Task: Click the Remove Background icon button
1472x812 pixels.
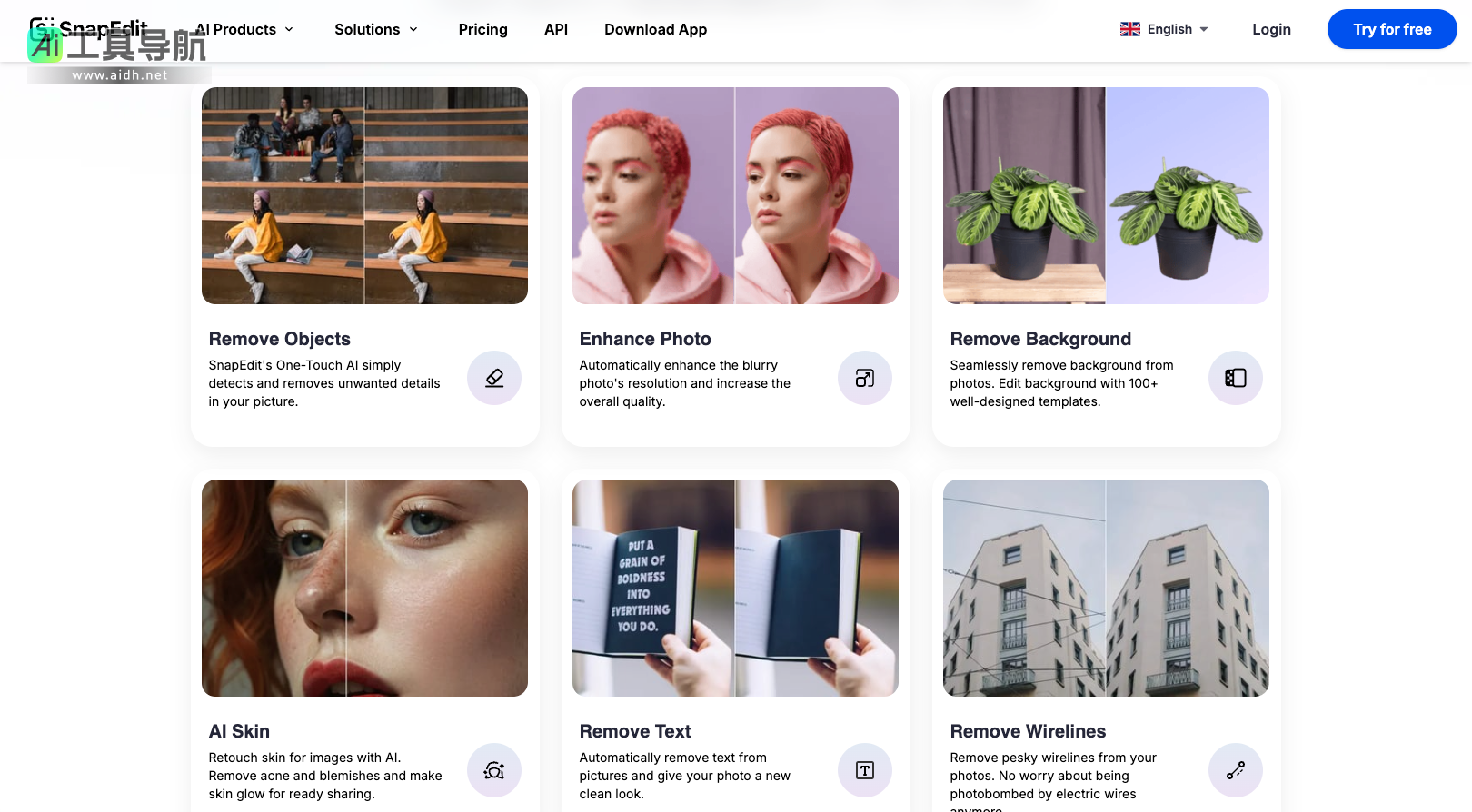Action: (1235, 378)
